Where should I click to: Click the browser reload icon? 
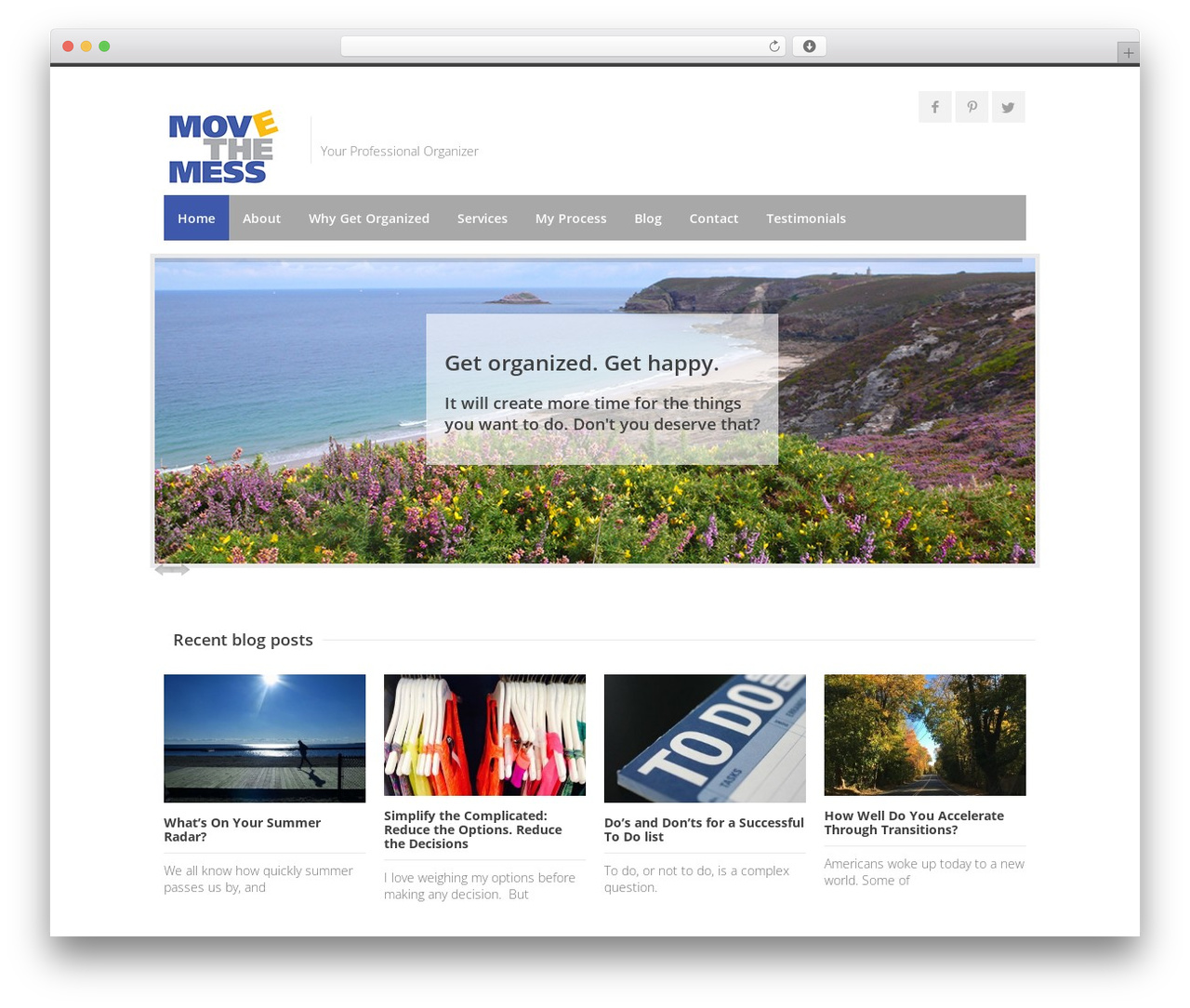point(773,46)
